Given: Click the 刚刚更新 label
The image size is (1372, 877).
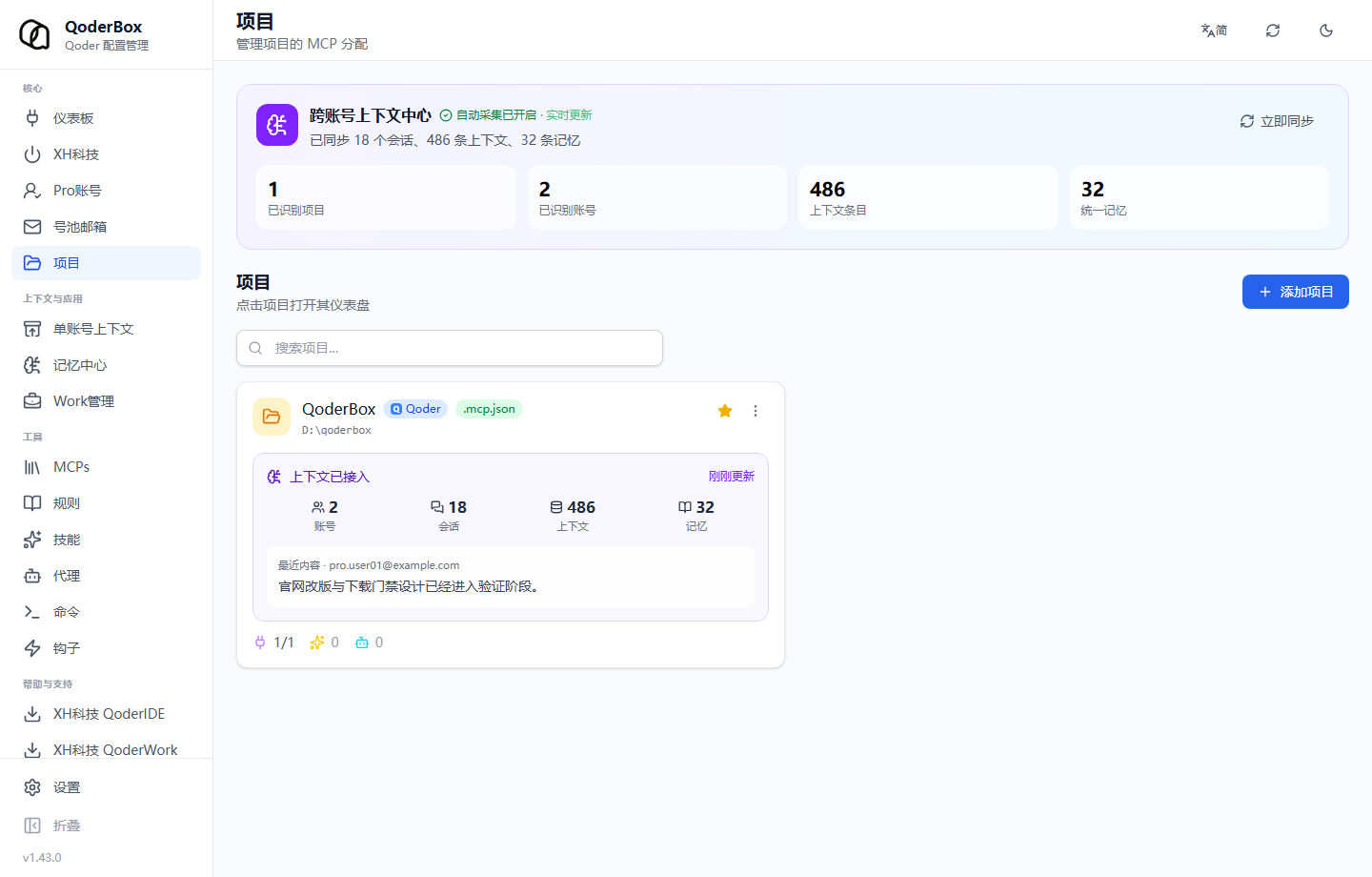Looking at the screenshot, I should click(732, 477).
